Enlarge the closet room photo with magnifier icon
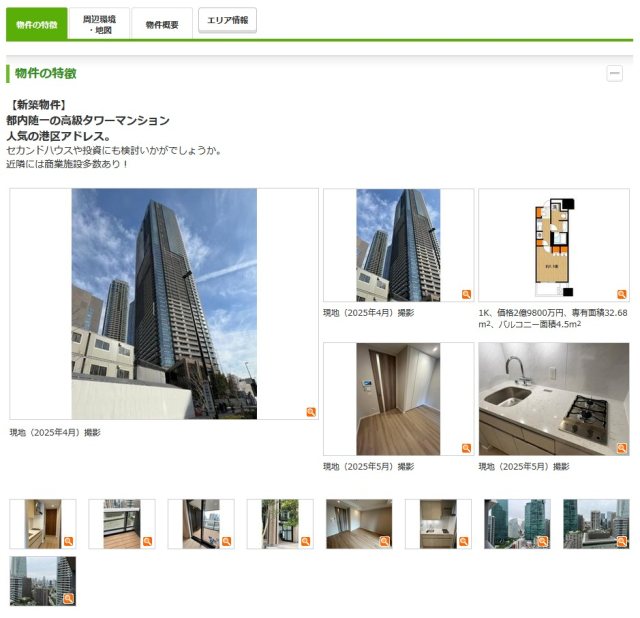Image resolution: width=640 pixels, height=618 pixels. [466, 448]
